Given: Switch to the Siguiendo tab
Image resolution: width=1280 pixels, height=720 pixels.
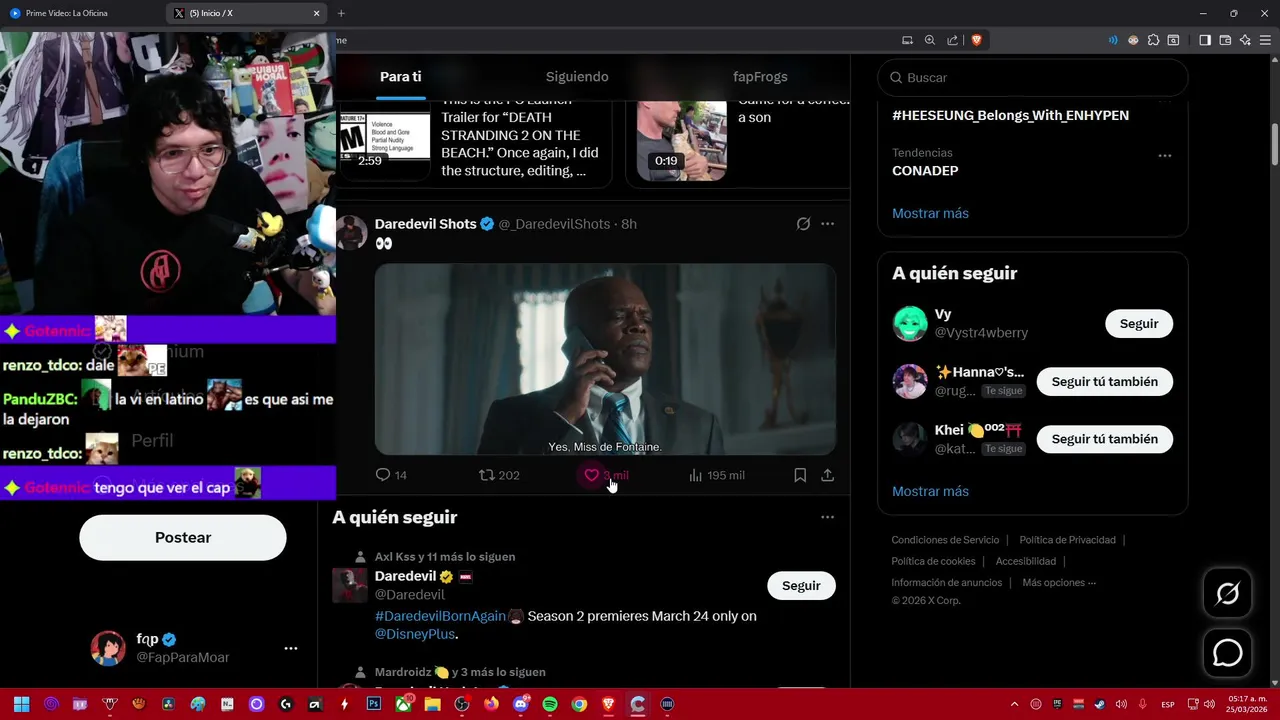Looking at the screenshot, I should 577,77.
